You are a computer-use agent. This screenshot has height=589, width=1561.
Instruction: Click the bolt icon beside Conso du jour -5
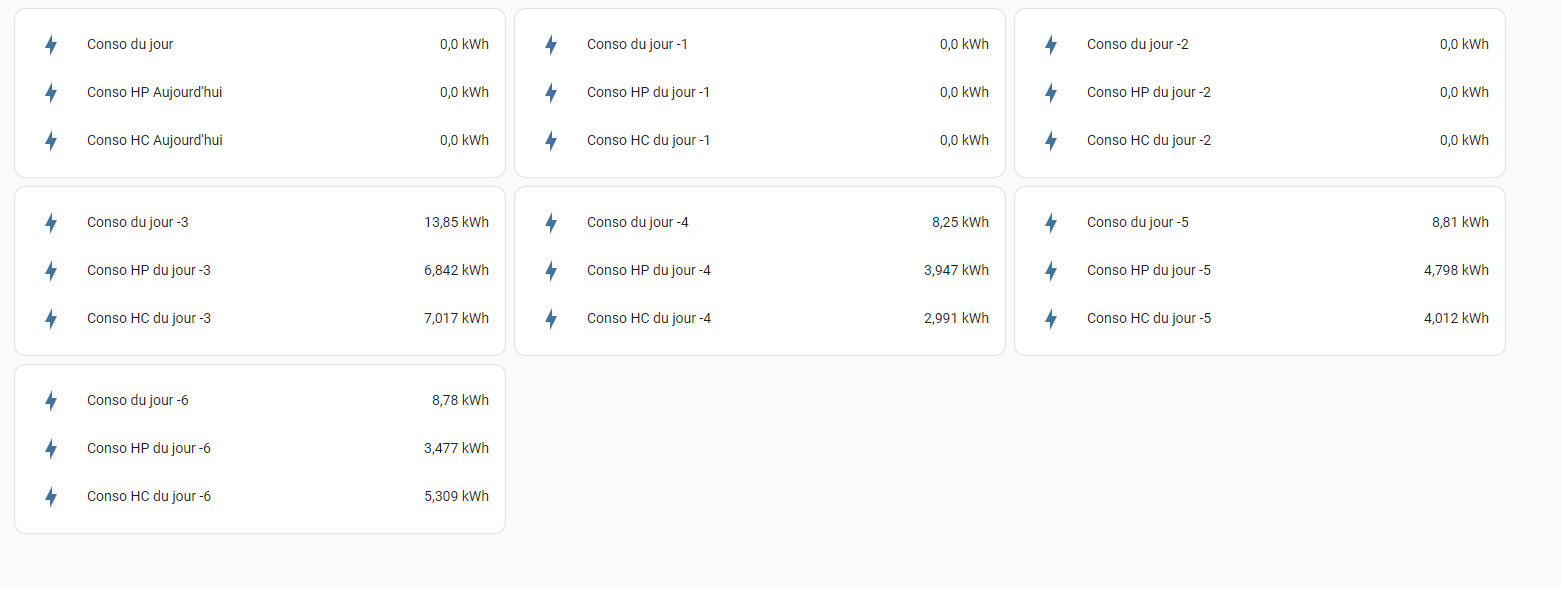[1051, 223]
